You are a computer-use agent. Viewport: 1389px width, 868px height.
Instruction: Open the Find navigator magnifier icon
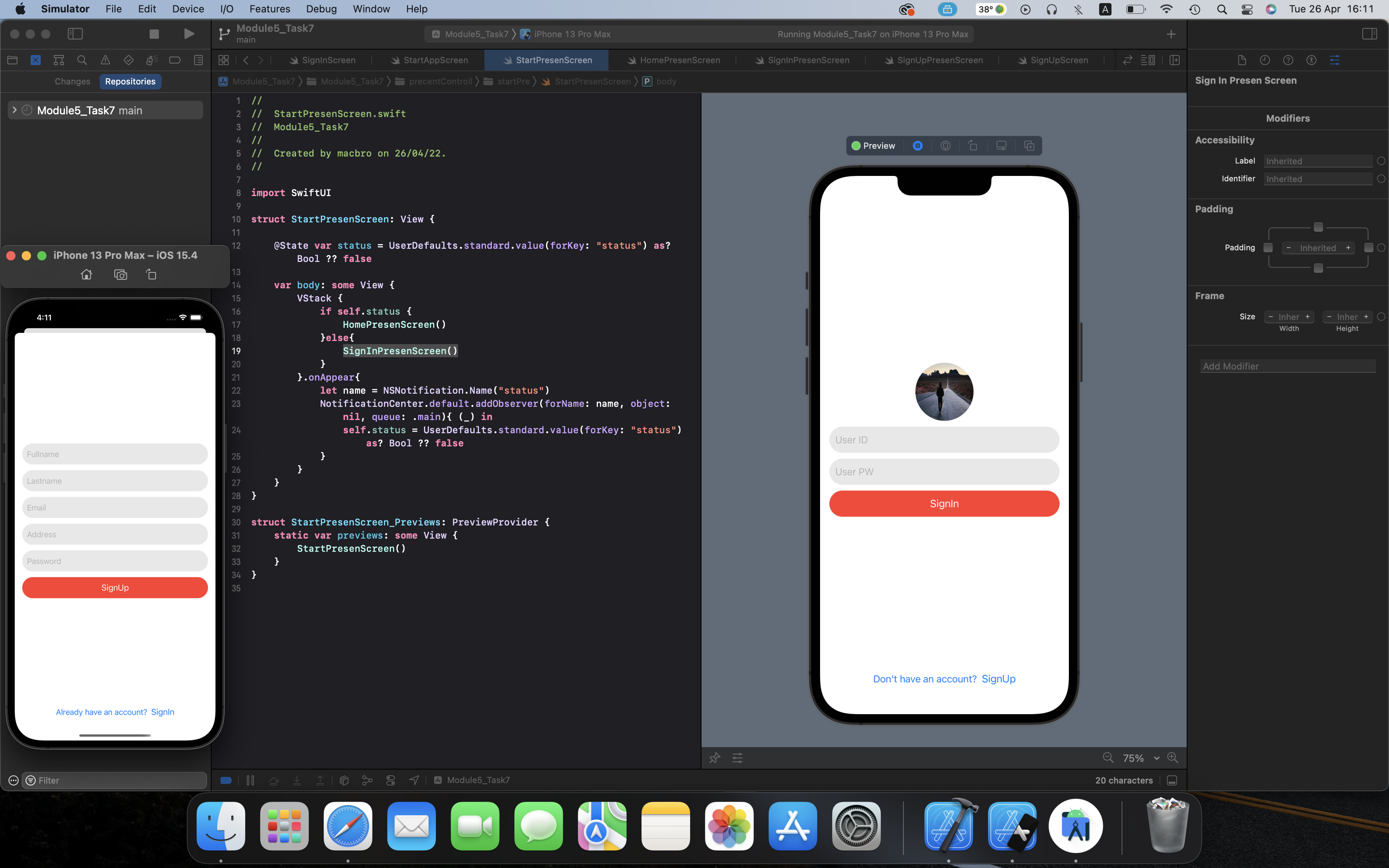(82, 60)
